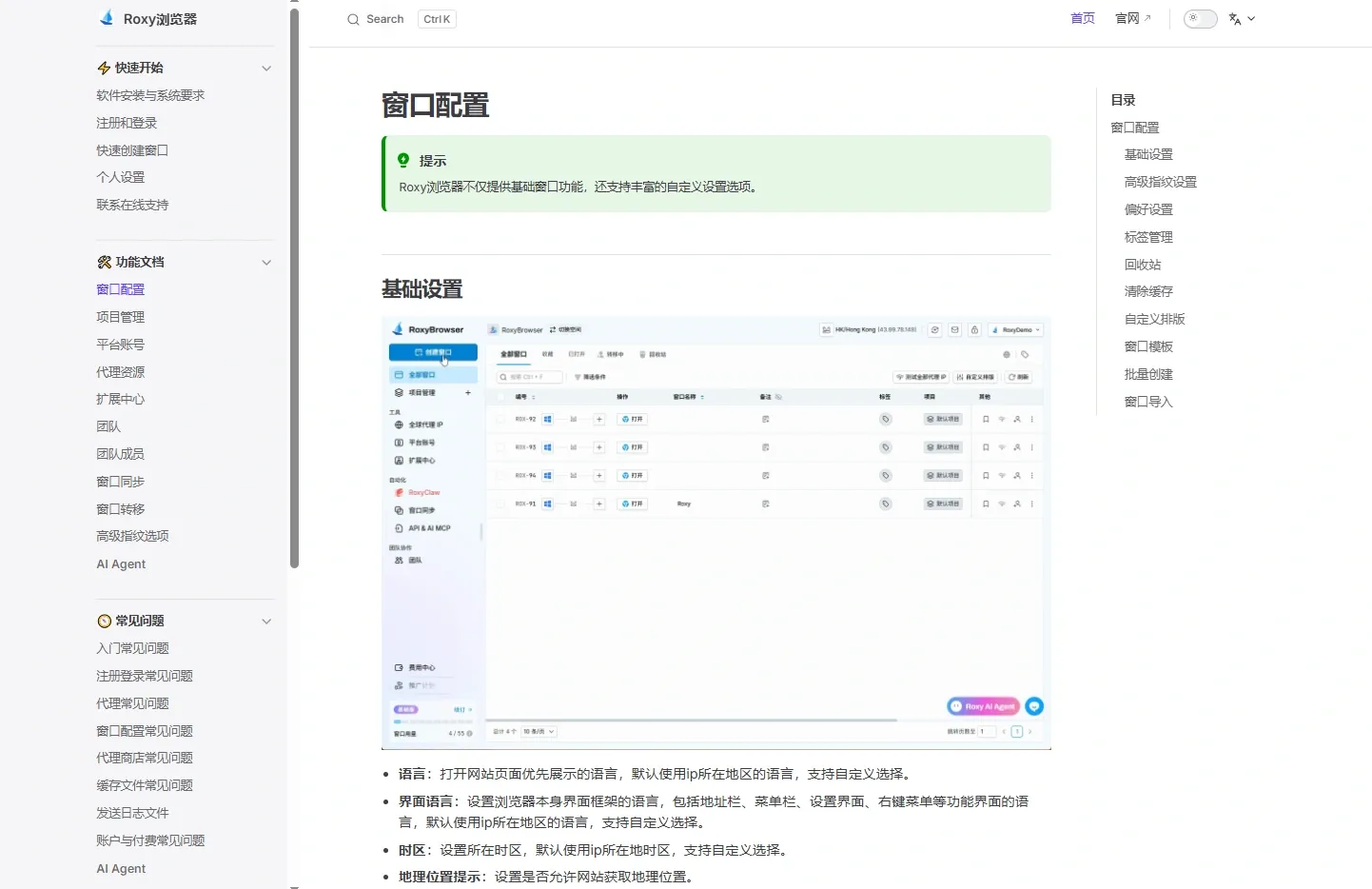1372x889 pixels.
Task: Open 代理资源 in sidebar
Action: [x=121, y=373]
